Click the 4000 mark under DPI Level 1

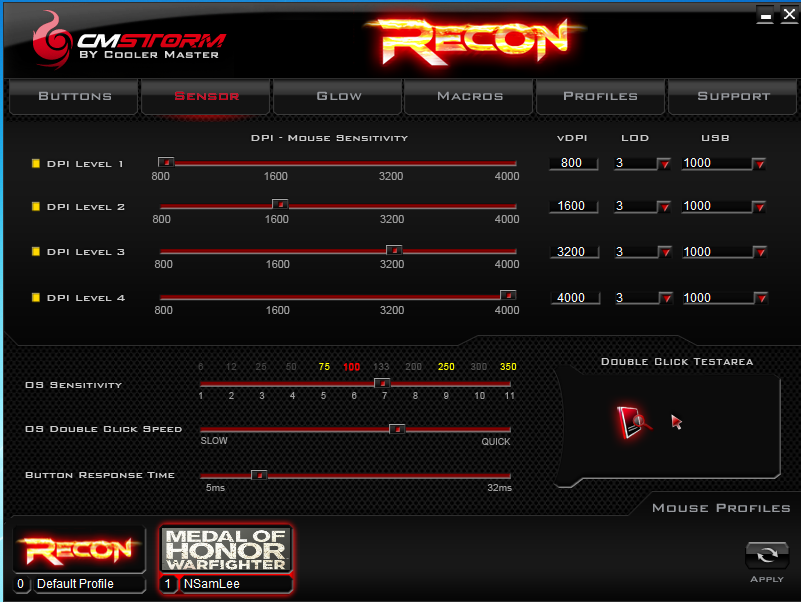pos(507,176)
